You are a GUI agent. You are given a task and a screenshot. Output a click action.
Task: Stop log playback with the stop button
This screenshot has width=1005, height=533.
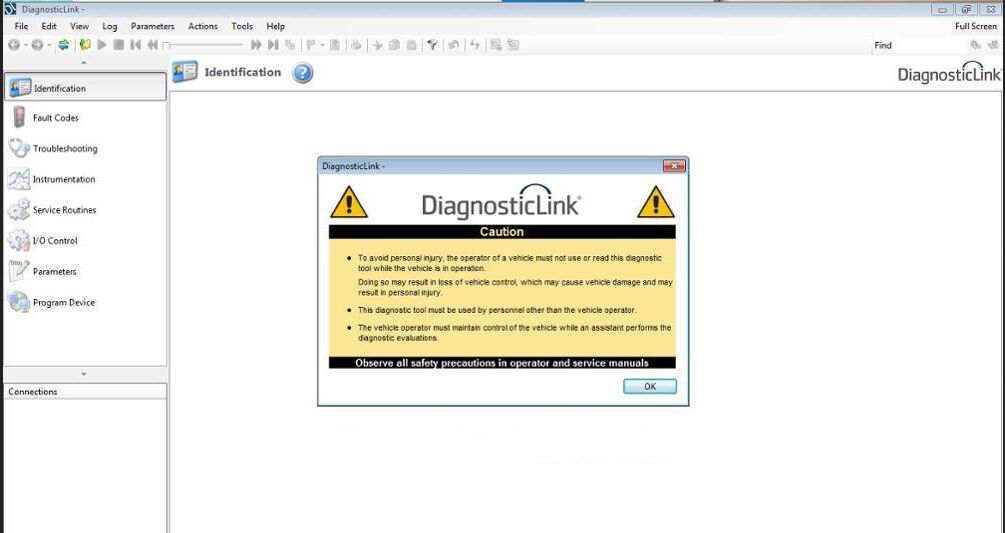click(x=119, y=45)
